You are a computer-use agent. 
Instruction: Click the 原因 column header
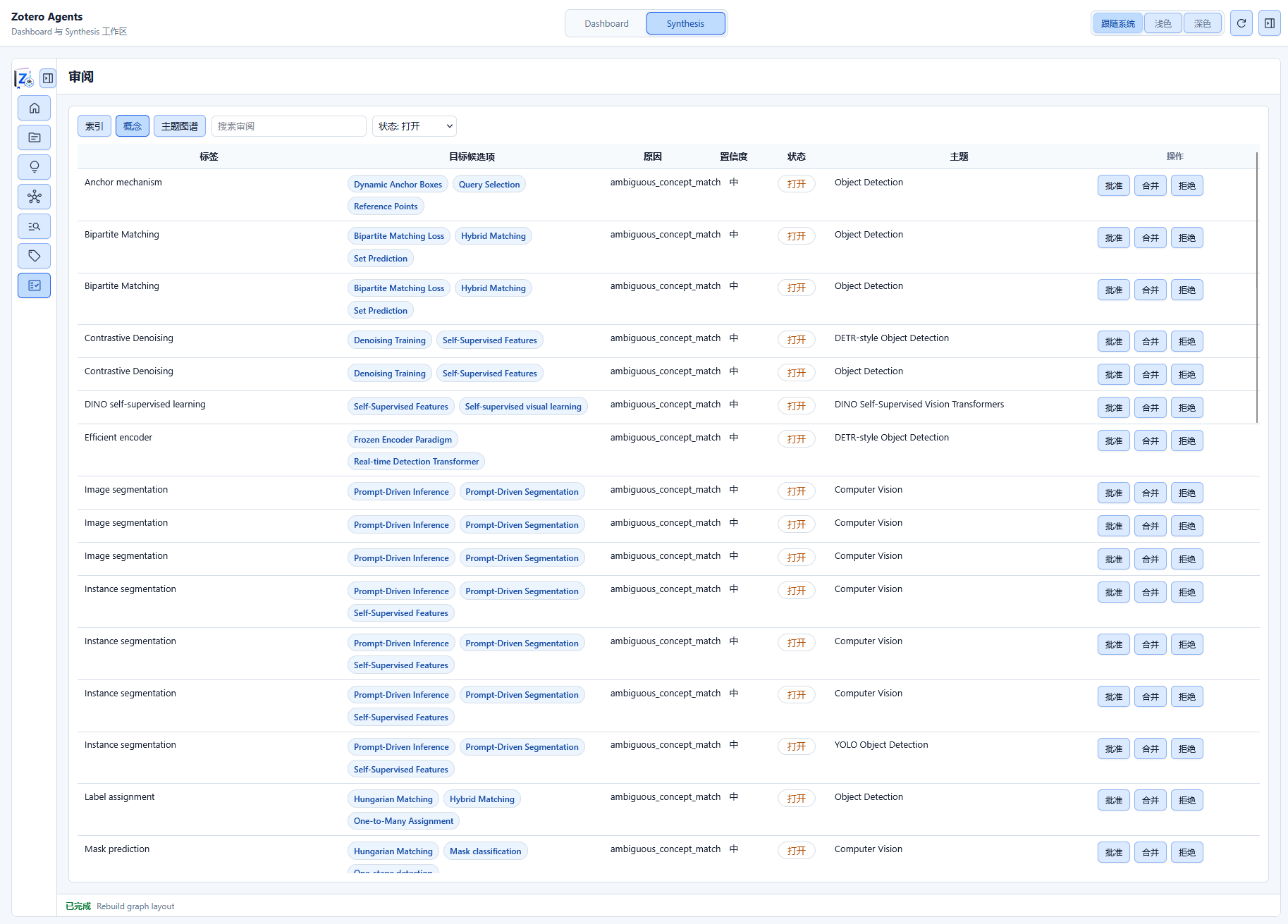[653, 156]
